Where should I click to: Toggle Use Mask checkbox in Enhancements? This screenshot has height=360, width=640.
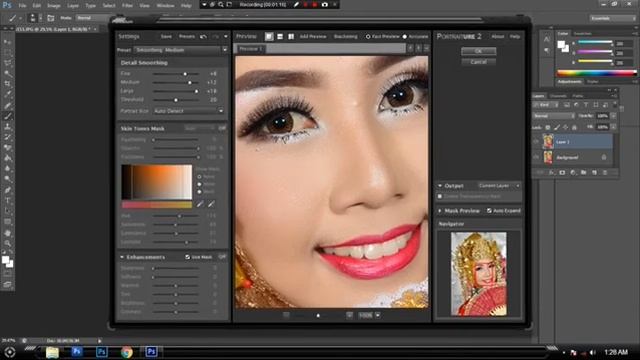point(187,257)
